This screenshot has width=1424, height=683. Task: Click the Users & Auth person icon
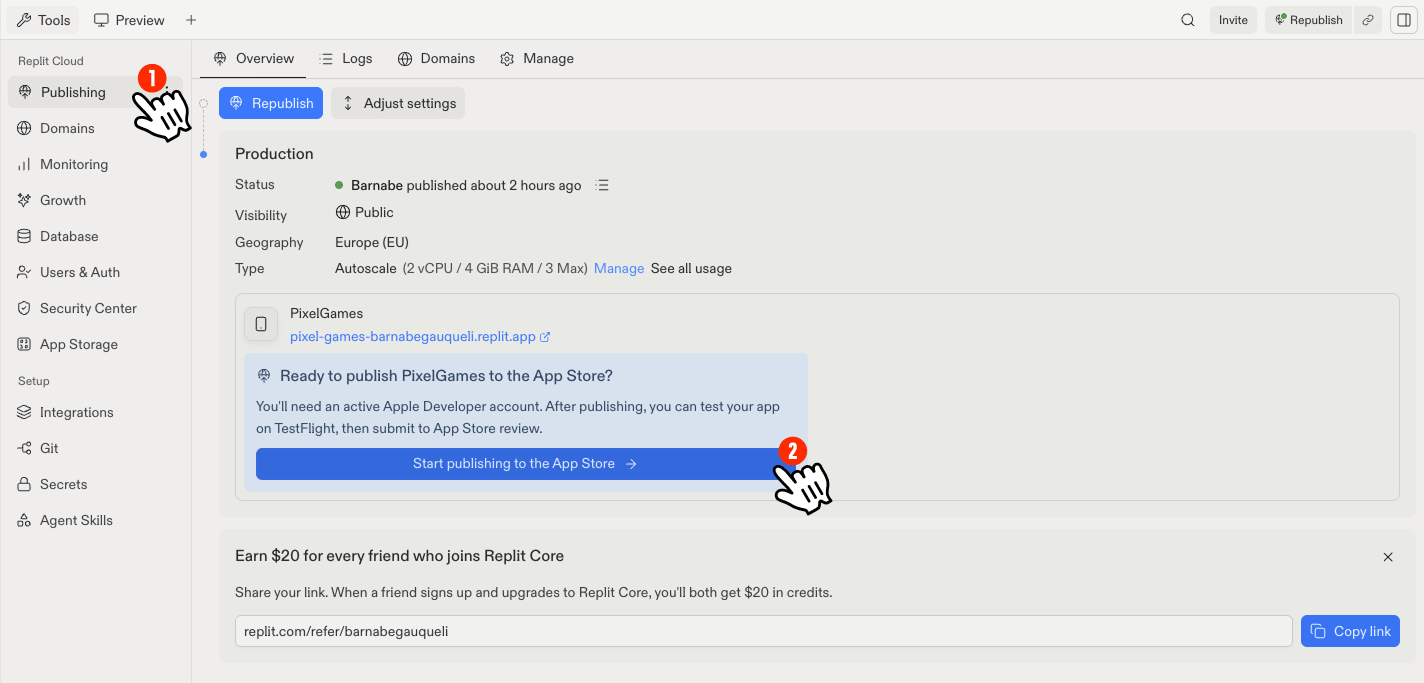pyautogui.click(x=24, y=272)
